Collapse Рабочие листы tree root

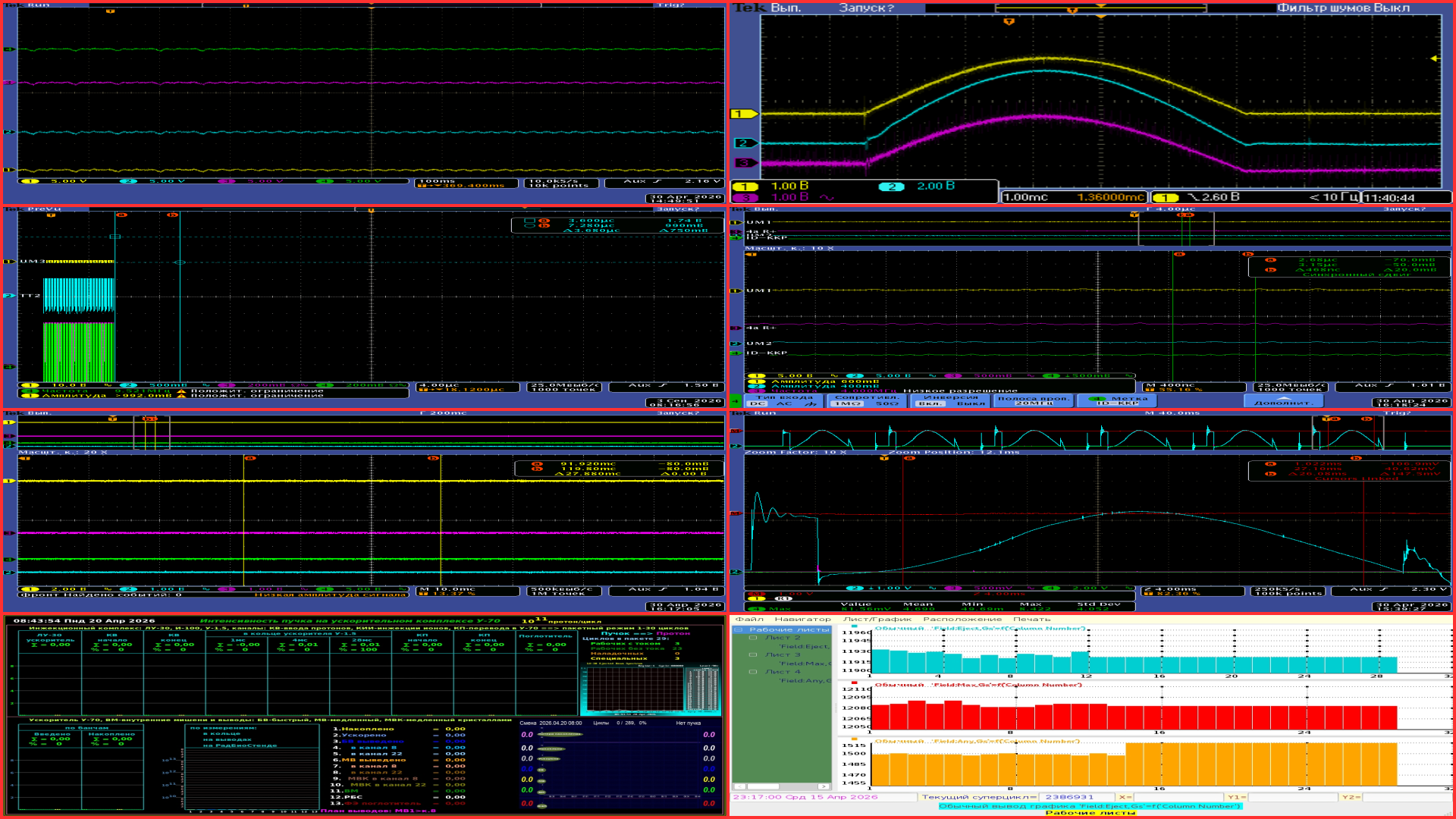(x=738, y=629)
